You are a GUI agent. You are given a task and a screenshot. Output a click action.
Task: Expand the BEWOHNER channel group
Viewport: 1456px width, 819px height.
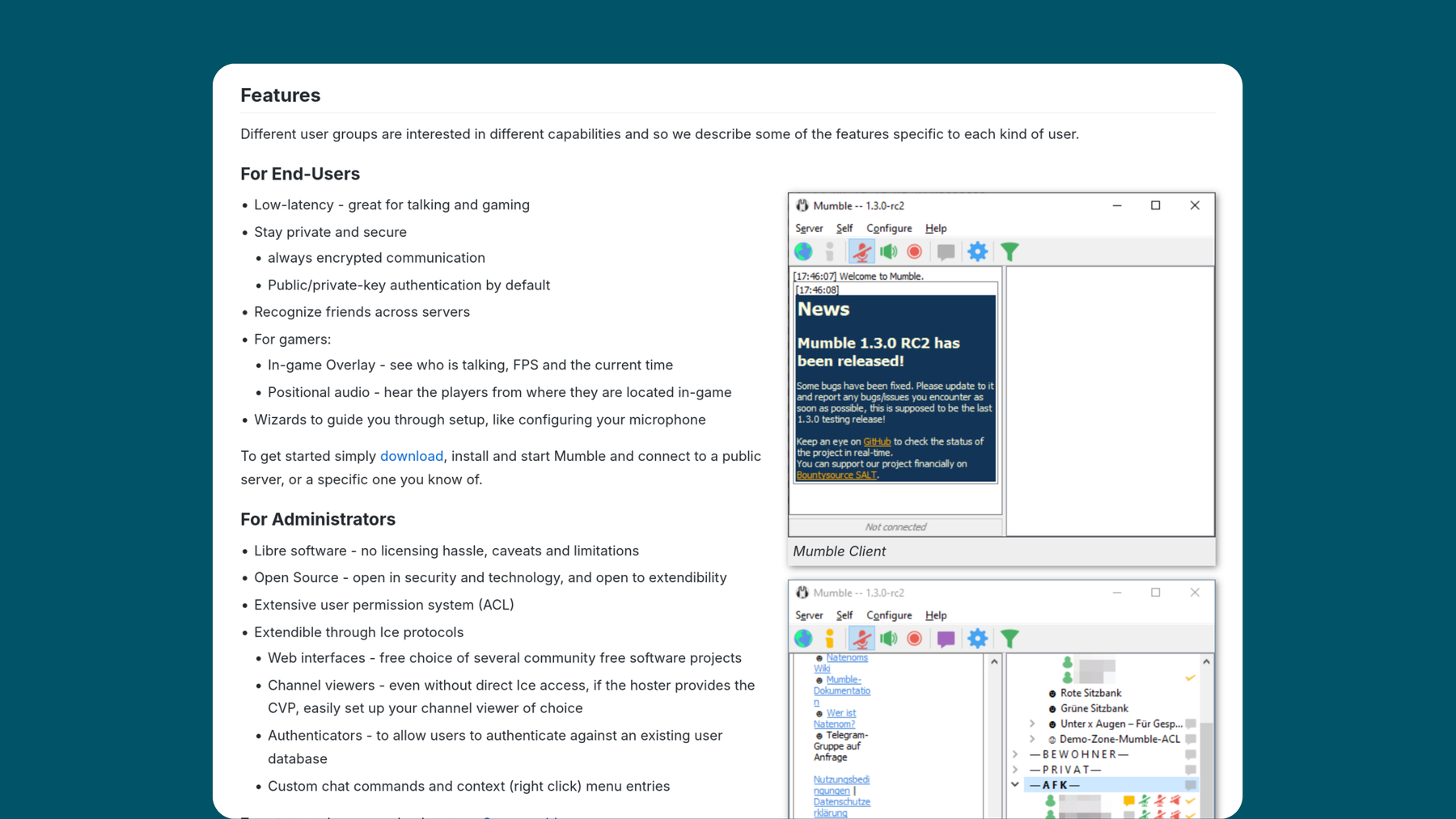click(1015, 754)
